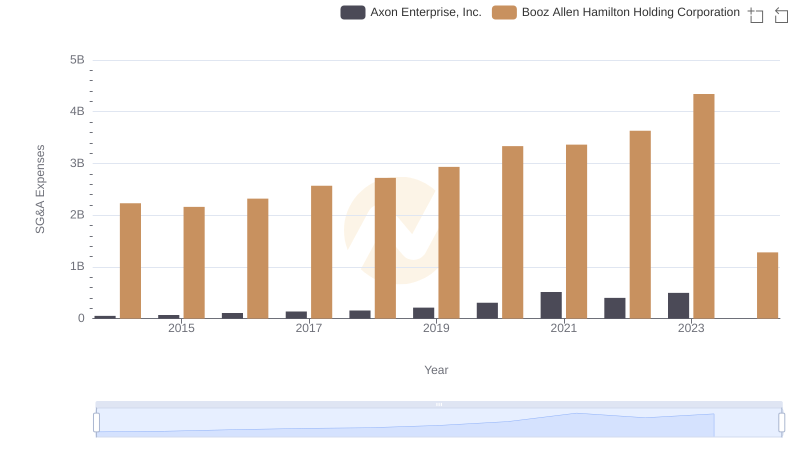This screenshot has height=461, width=800.
Task: Toggle the Booz Allen Hamilton legend swatch
Action: 504,12
